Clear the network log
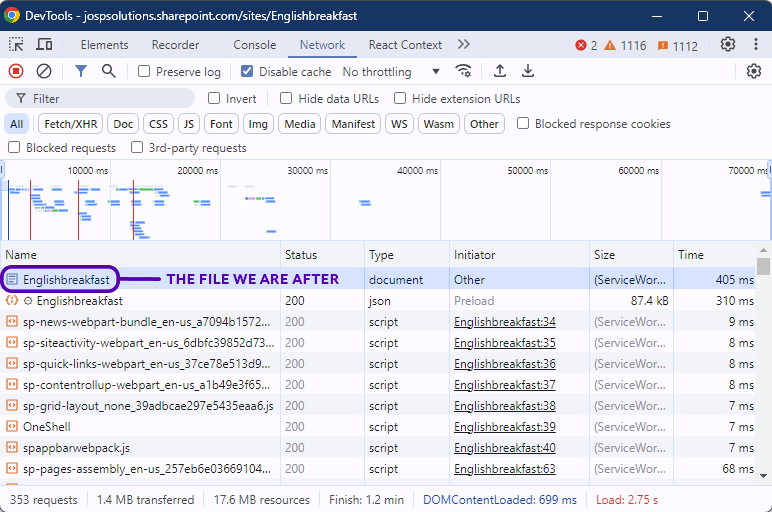Screen dimensions: 772x512 44,71
